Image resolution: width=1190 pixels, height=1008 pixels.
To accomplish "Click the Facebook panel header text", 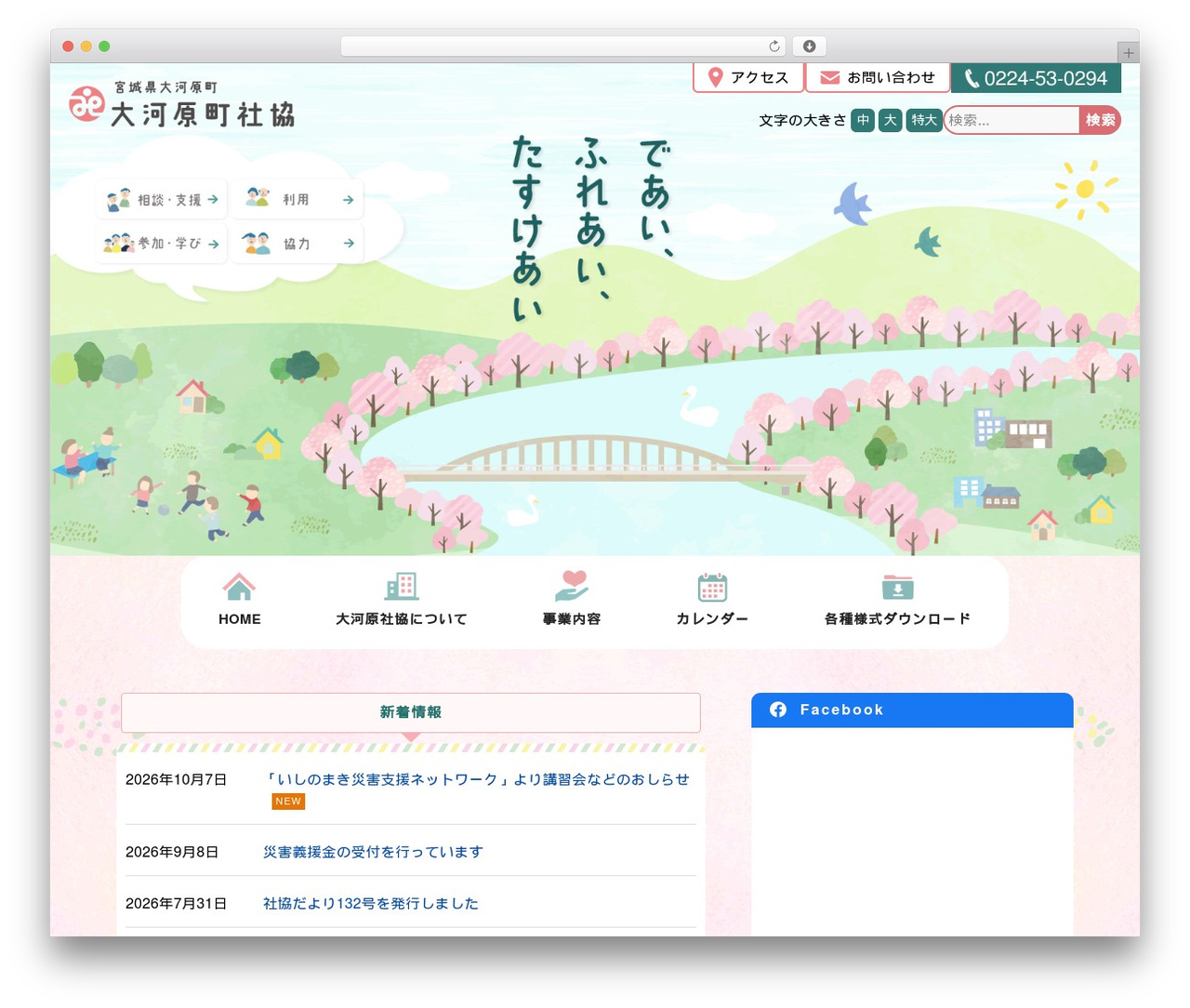I will [x=841, y=710].
